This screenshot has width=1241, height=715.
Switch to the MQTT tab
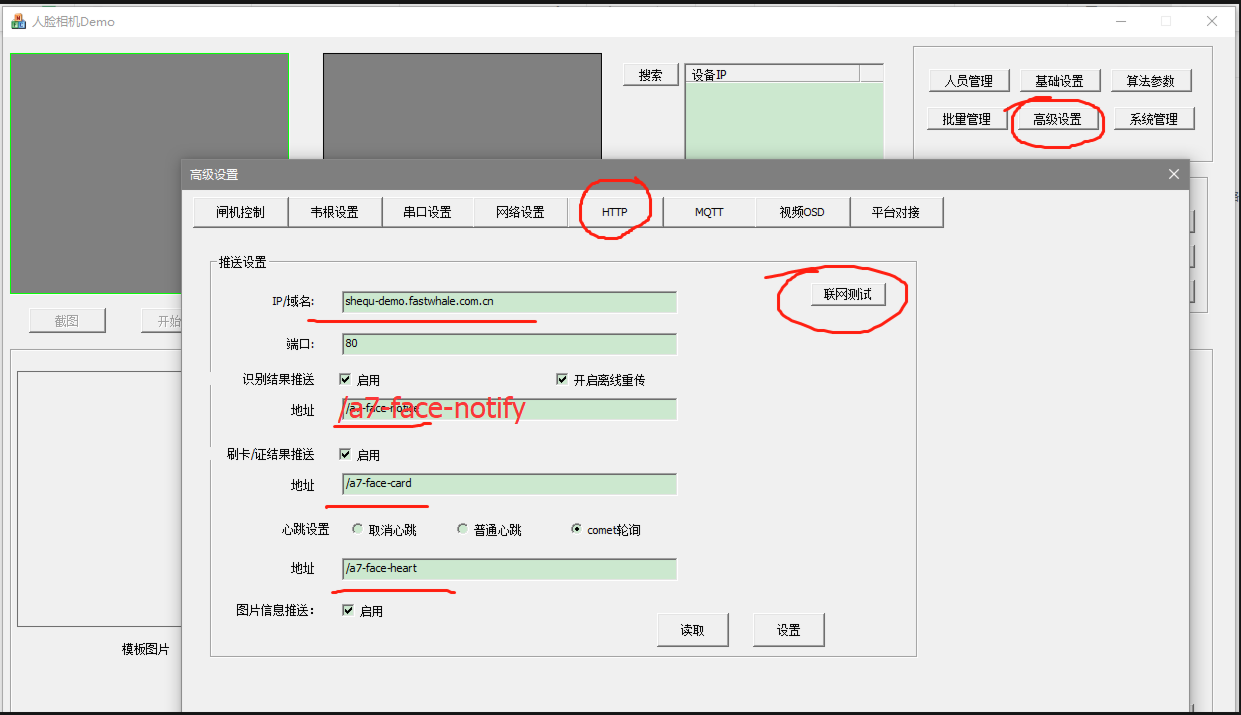coord(709,212)
